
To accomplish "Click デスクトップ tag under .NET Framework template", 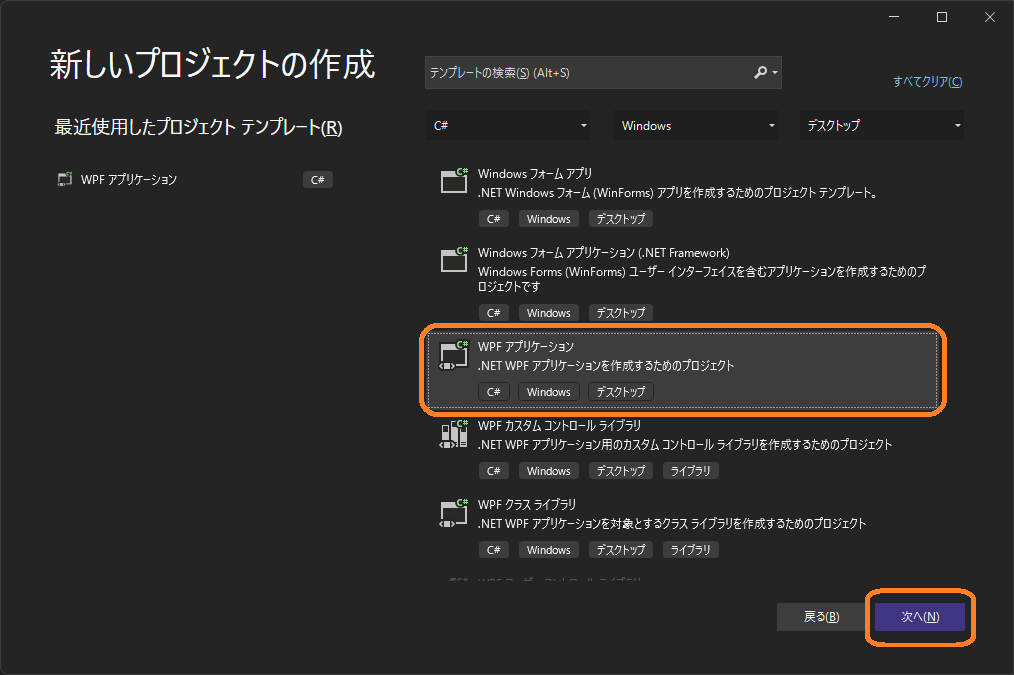I will pyautogui.click(x=621, y=313).
